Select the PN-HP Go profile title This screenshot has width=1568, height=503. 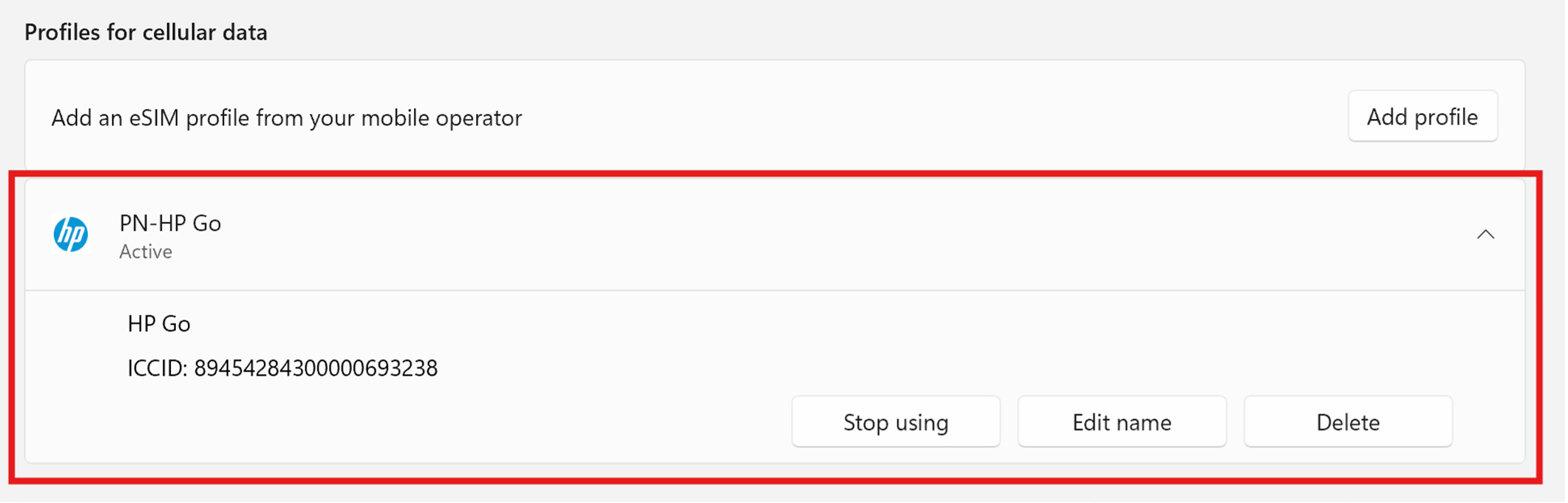[170, 223]
